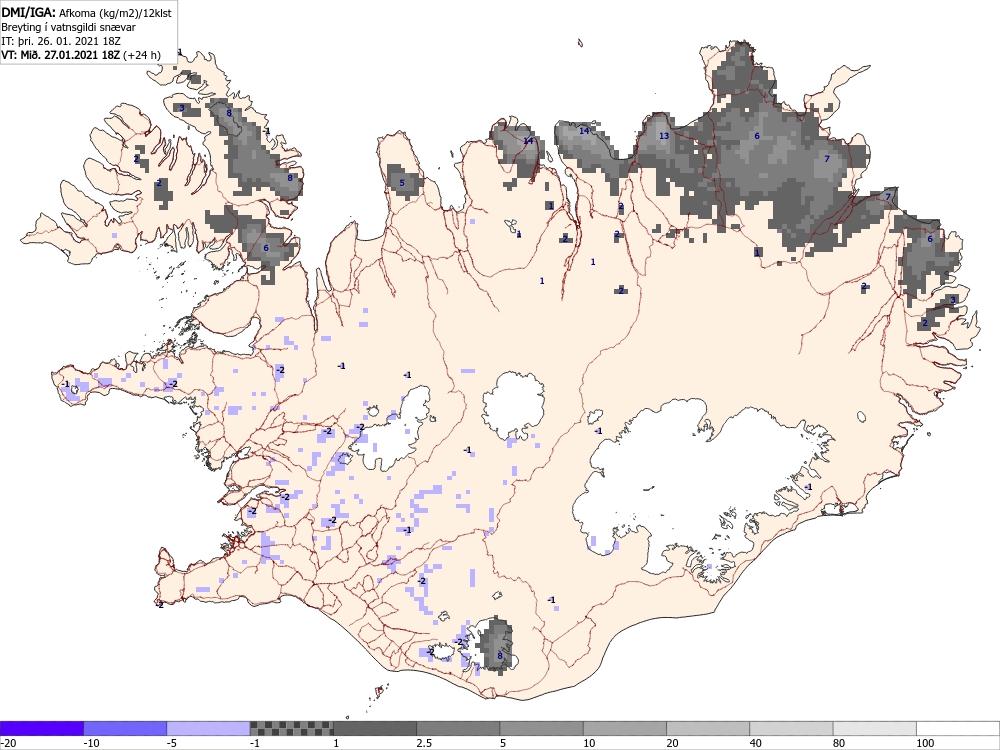
Task: Click the darkest purple -20 to -10 swatch
Action: coord(42,728)
